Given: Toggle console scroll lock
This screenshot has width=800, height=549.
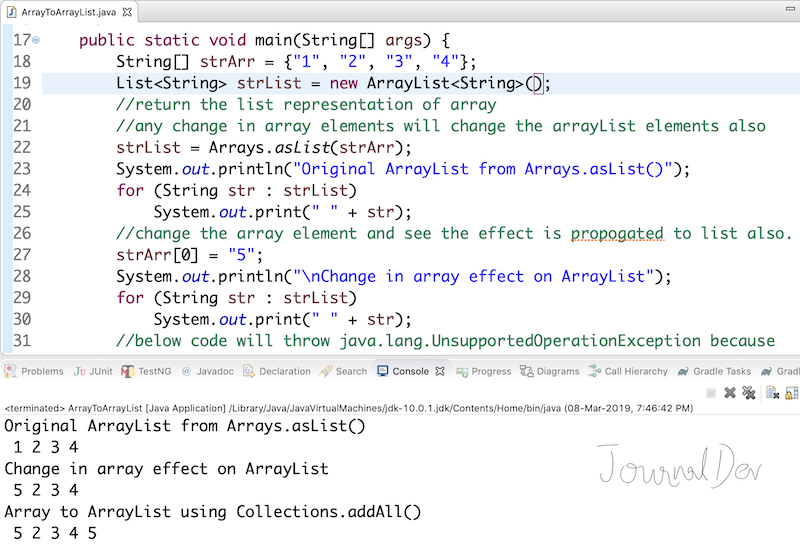Looking at the screenshot, I should coord(791,392).
